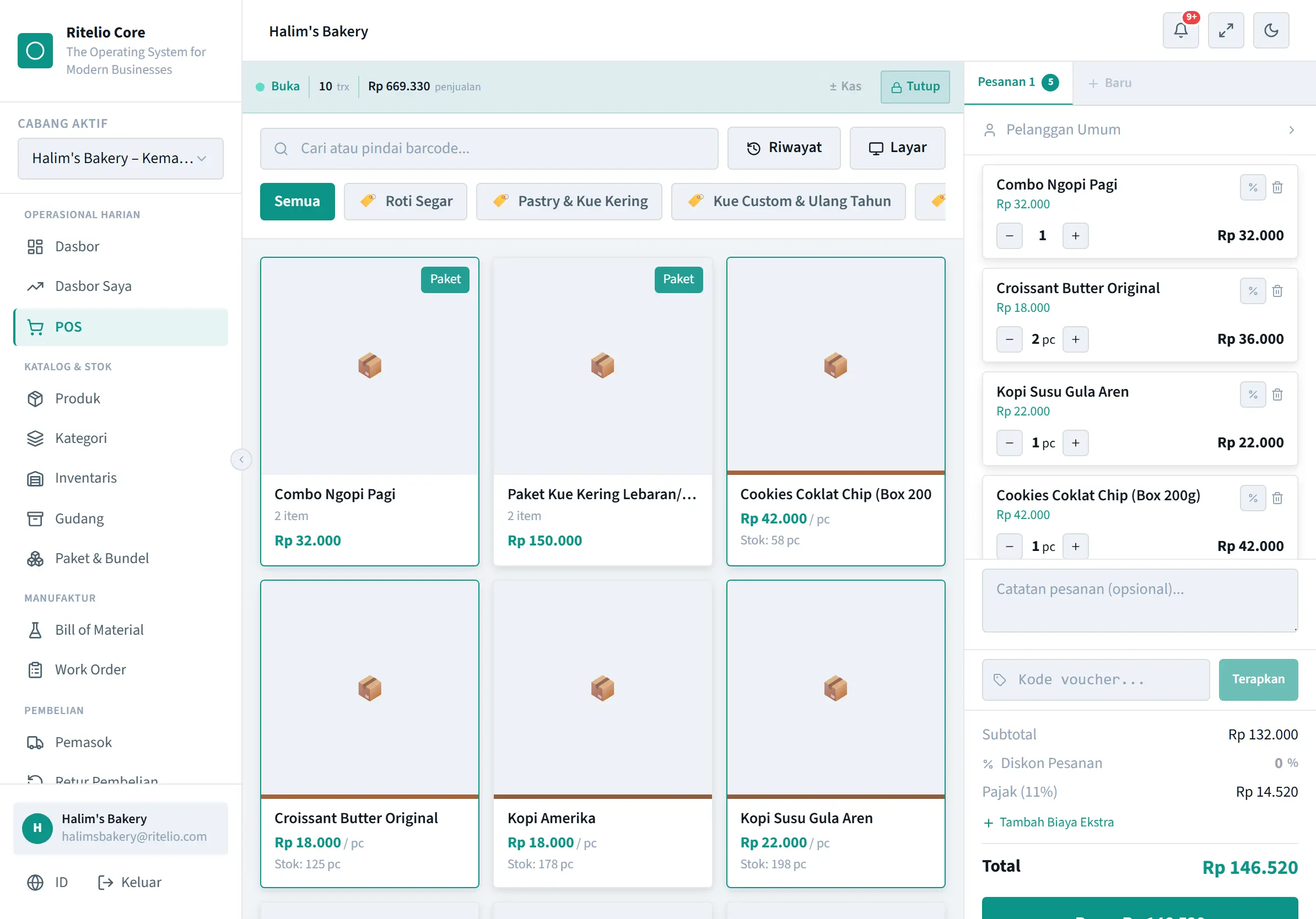Delete Combo Ngopi Pagi from the order
Viewport: 1316px width, 919px height.
point(1277,187)
